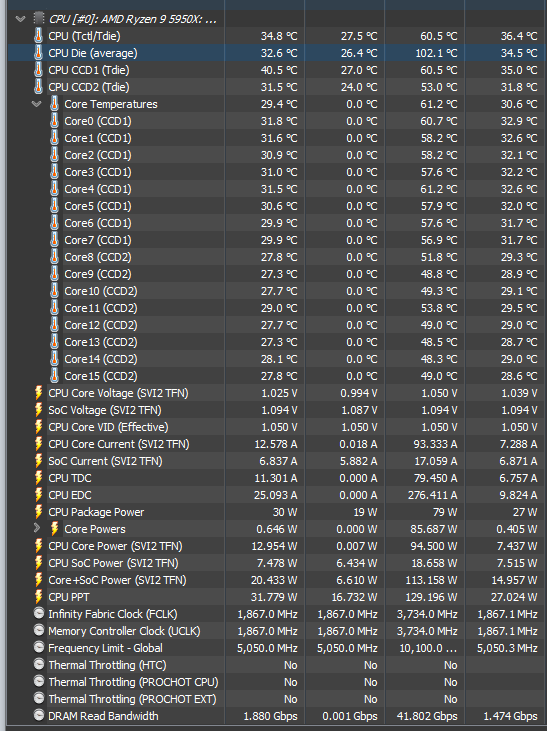Select the Core2 (CCD1) row

[x=277, y=155]
